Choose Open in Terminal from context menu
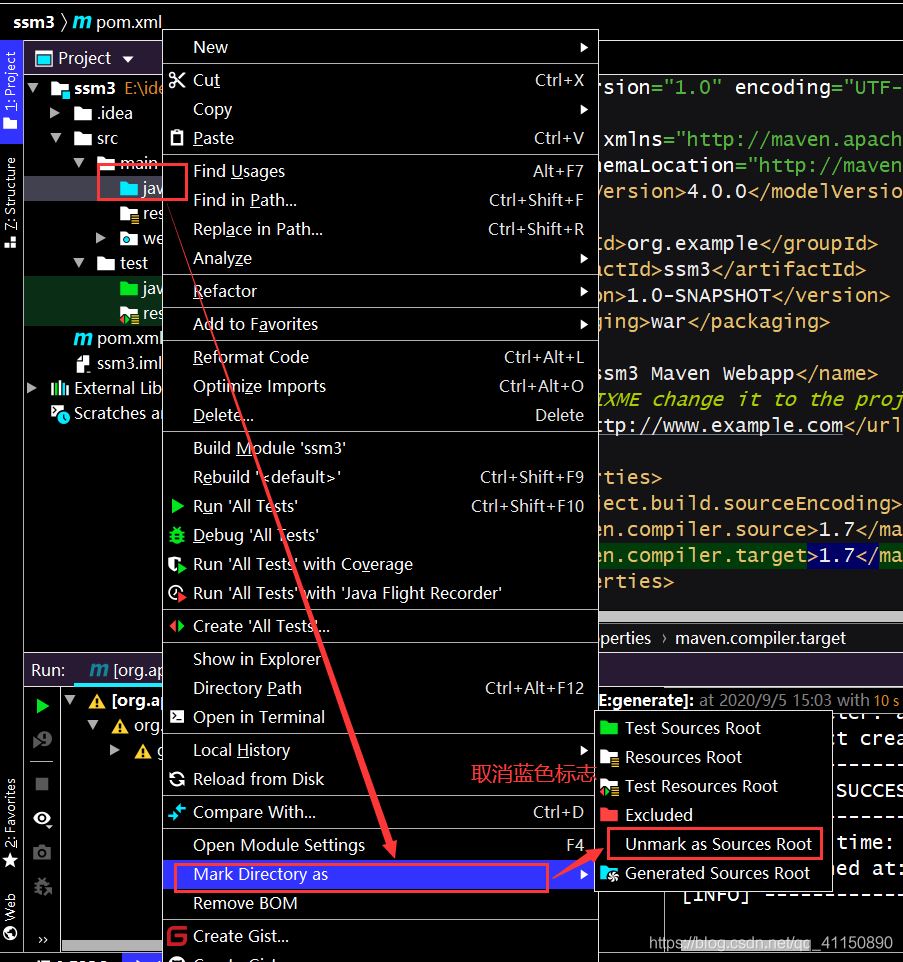Screen dimensions: 903x962 coord(258,717)
